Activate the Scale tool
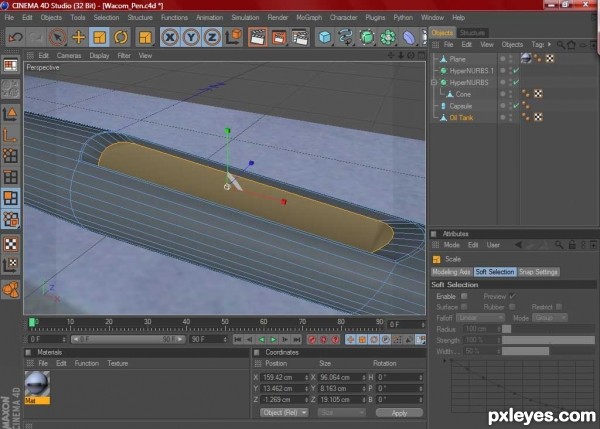This screenshot has width=600, height=429. pyautogui.click(x=99, y=38)
